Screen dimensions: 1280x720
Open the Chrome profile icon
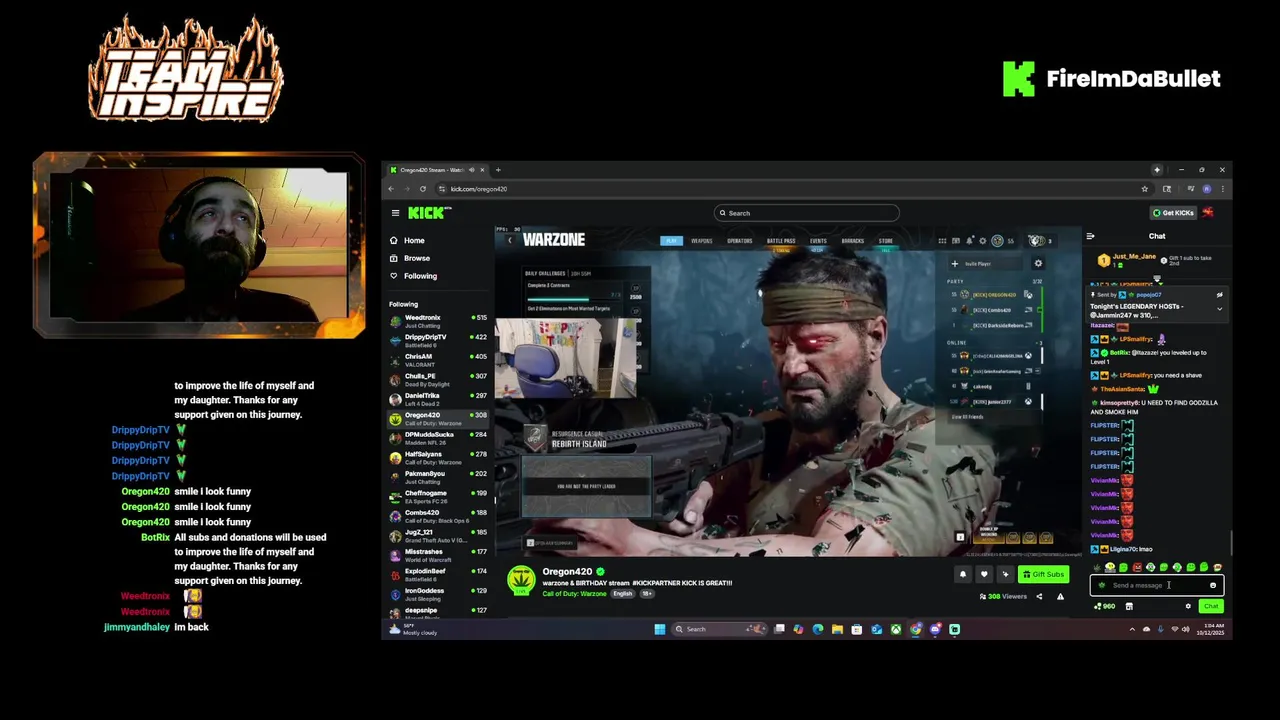(x=1206, y=189)
